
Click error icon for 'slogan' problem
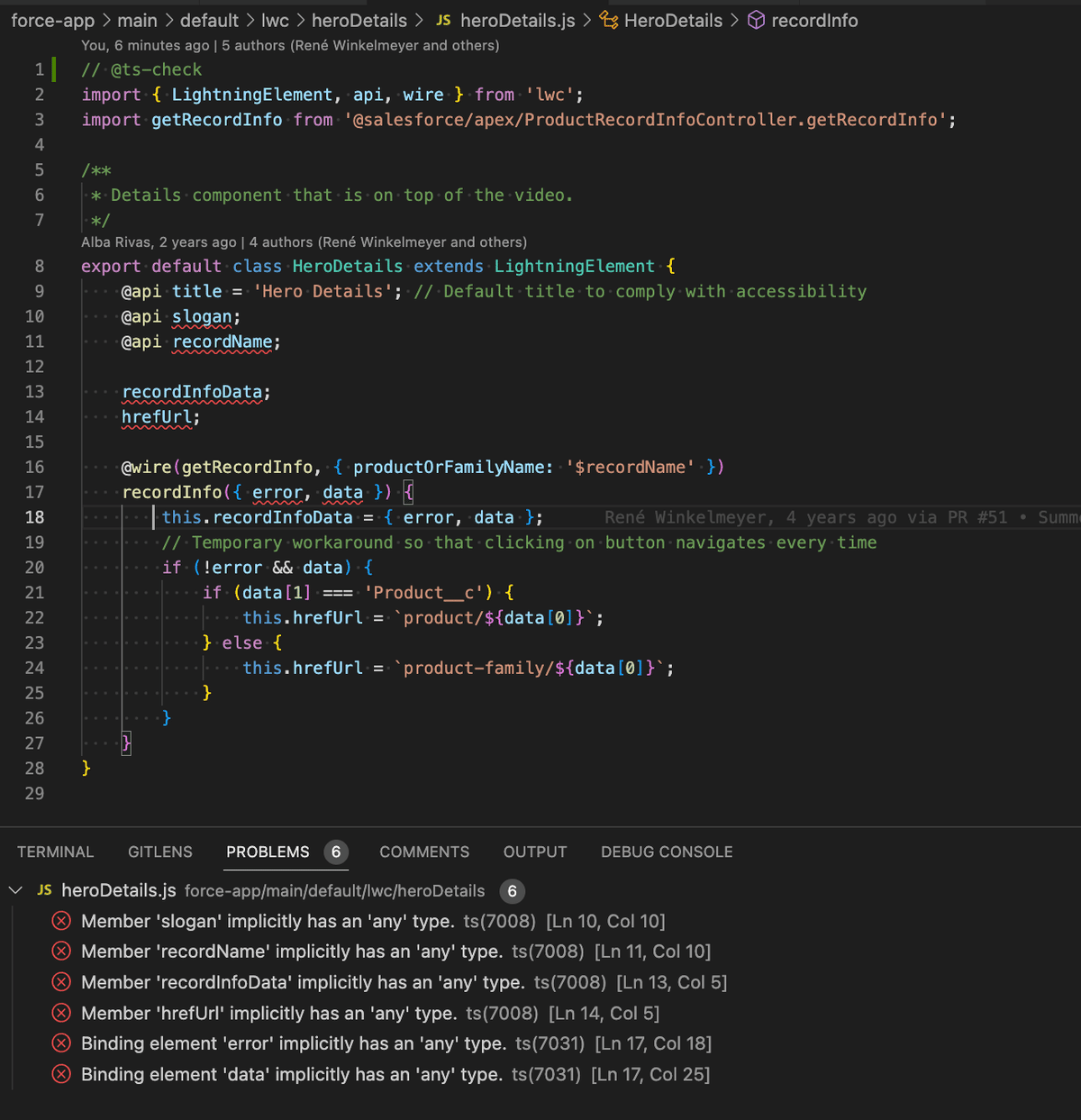pos(61,921)
